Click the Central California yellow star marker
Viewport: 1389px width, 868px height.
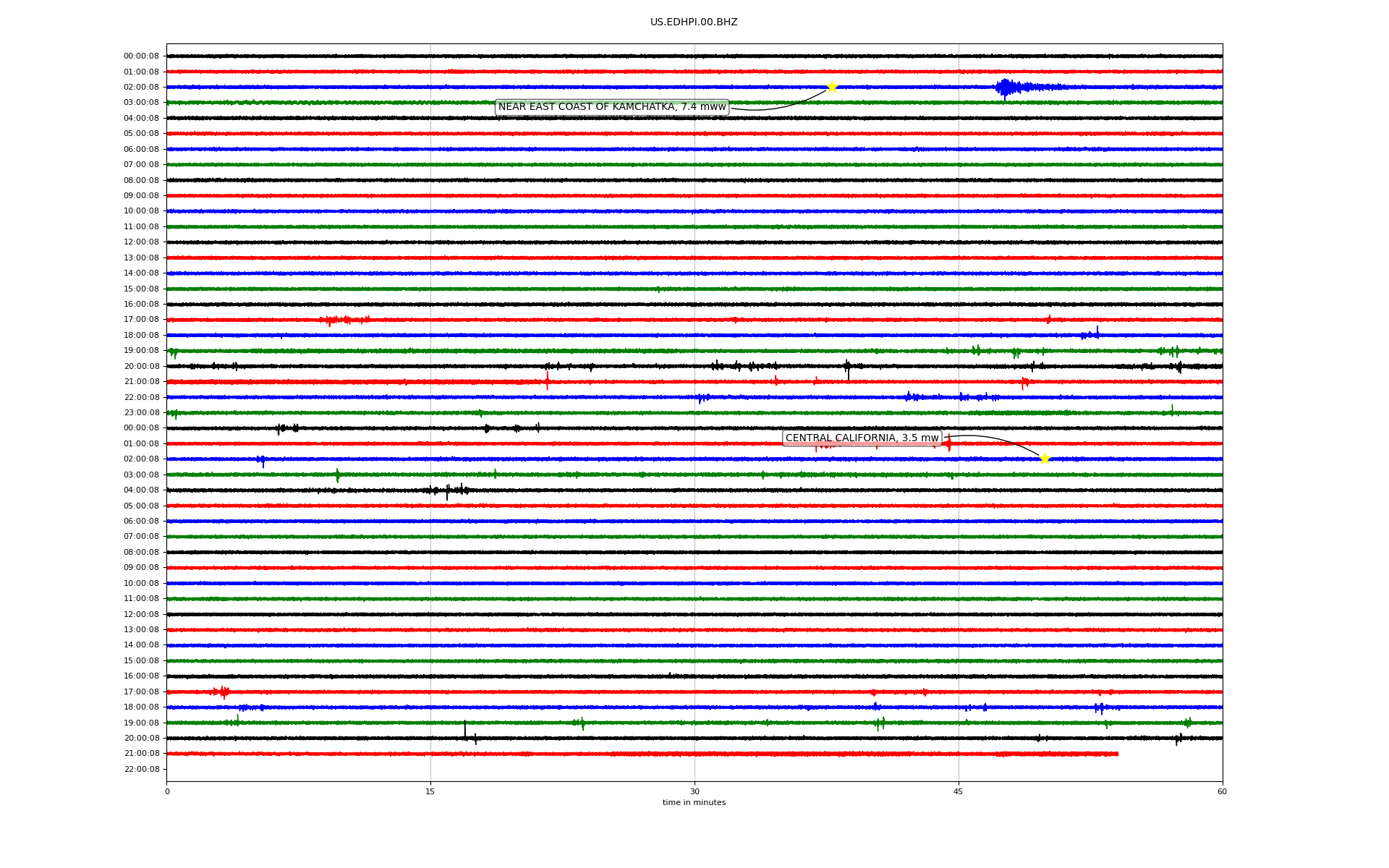[x=1044, y=459]
